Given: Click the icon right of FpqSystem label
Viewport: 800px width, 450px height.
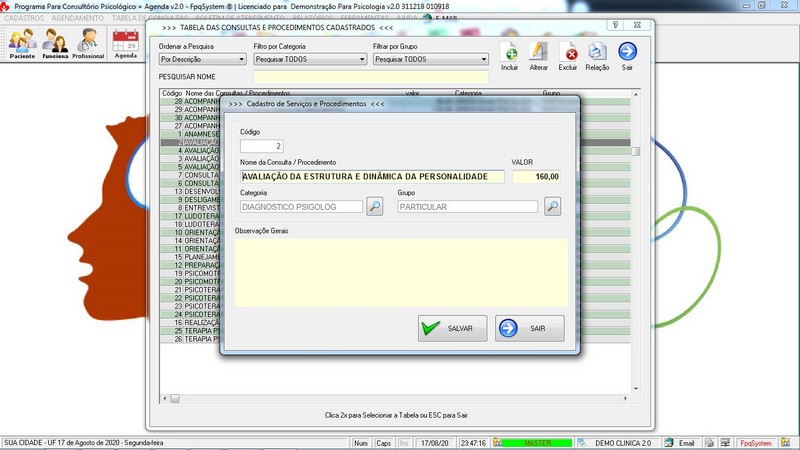Looking at the screenshot, I should click(x=785, y=443).
